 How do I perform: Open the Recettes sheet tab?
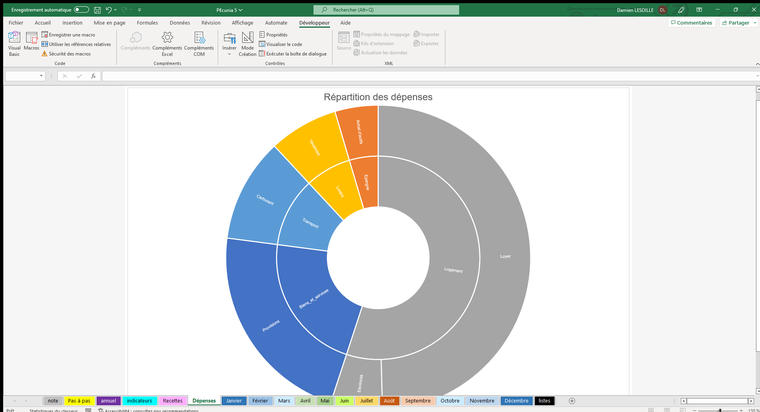pyautogui.click(x=173, y=400)
